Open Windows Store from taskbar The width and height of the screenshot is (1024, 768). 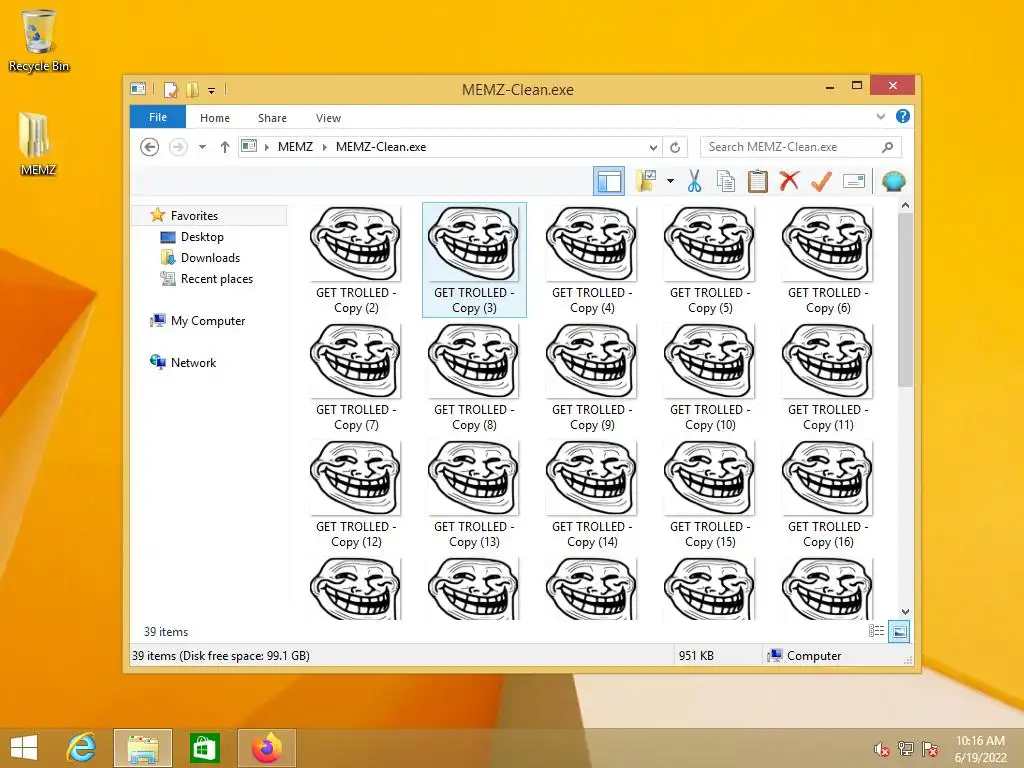[204, 748]
